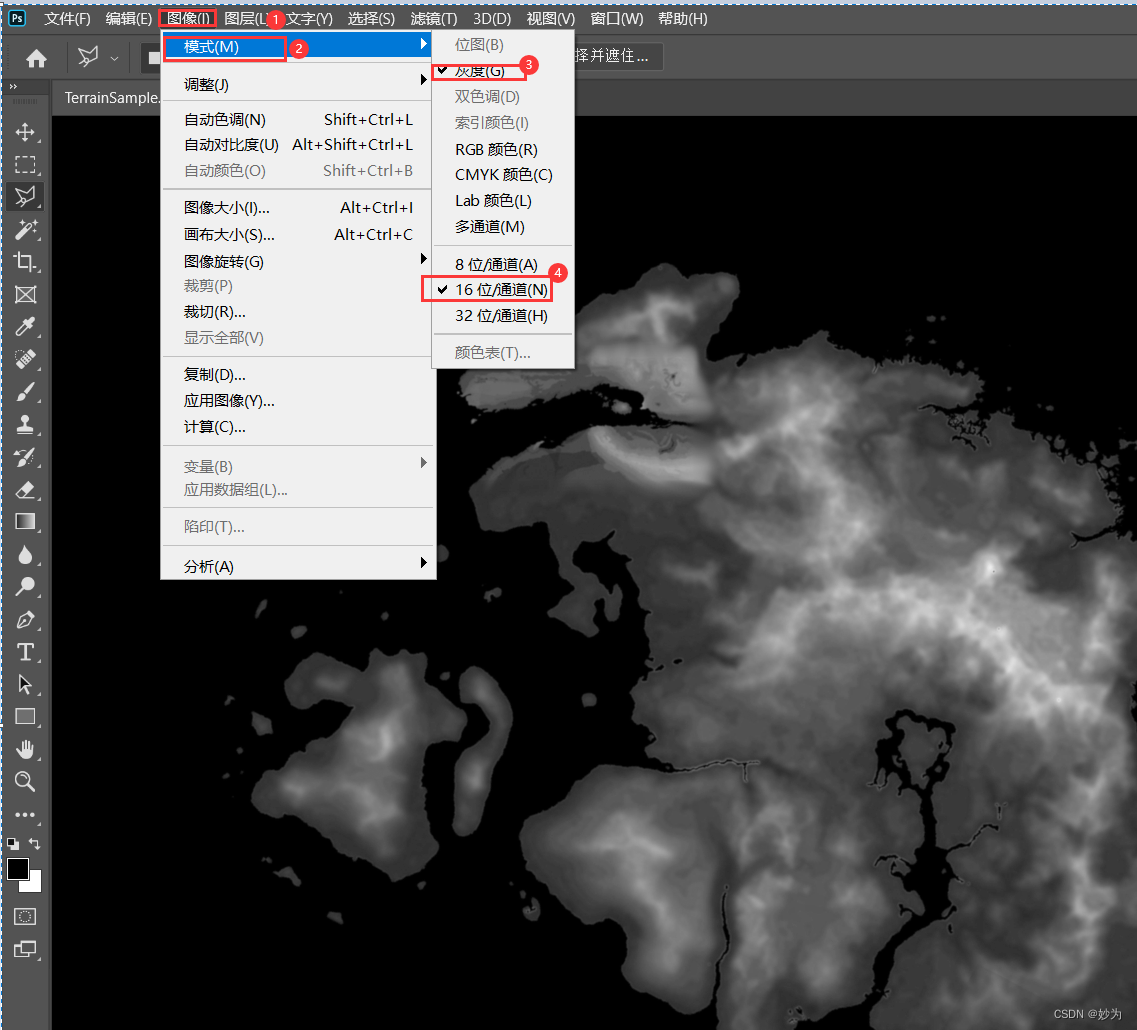Click the Home icon in options bar
This screenshot has width=1137, height=1030.
tap(36, 58)
